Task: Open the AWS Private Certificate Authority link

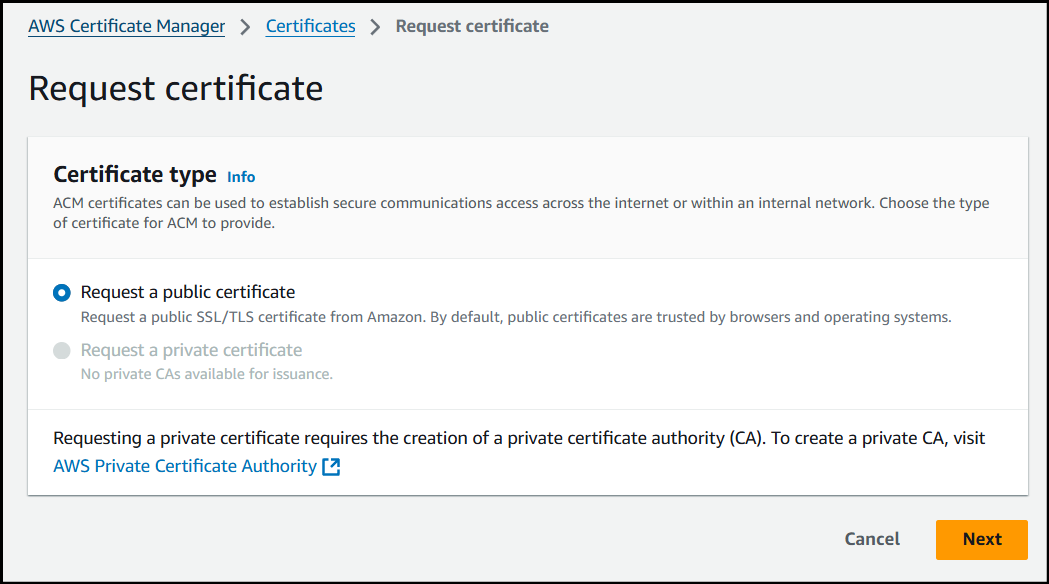Action: pos(185,466)
